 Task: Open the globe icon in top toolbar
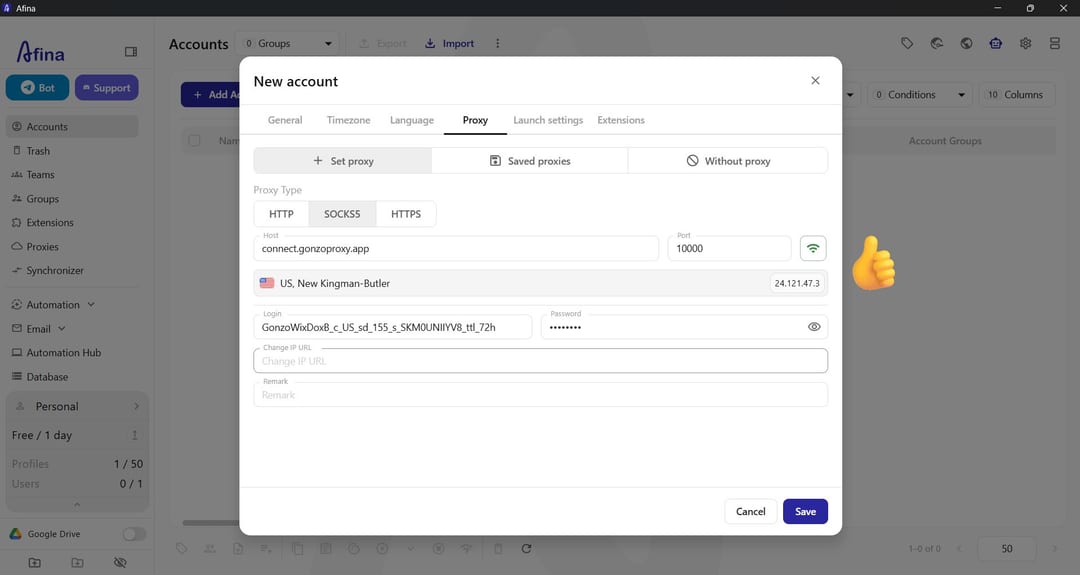tap(966, 43)
